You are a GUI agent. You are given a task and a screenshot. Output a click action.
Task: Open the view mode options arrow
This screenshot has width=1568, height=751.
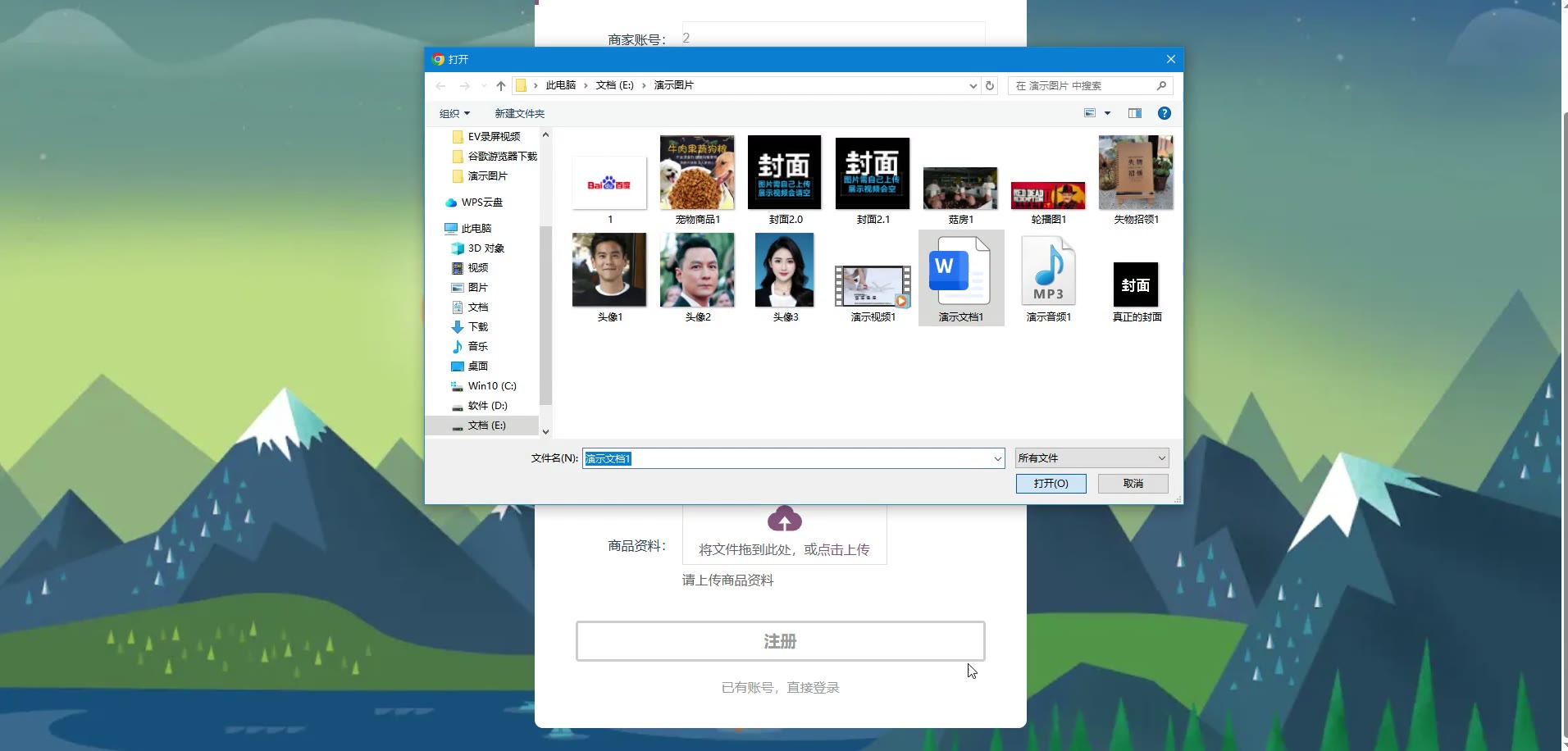tap(1107, 113)
